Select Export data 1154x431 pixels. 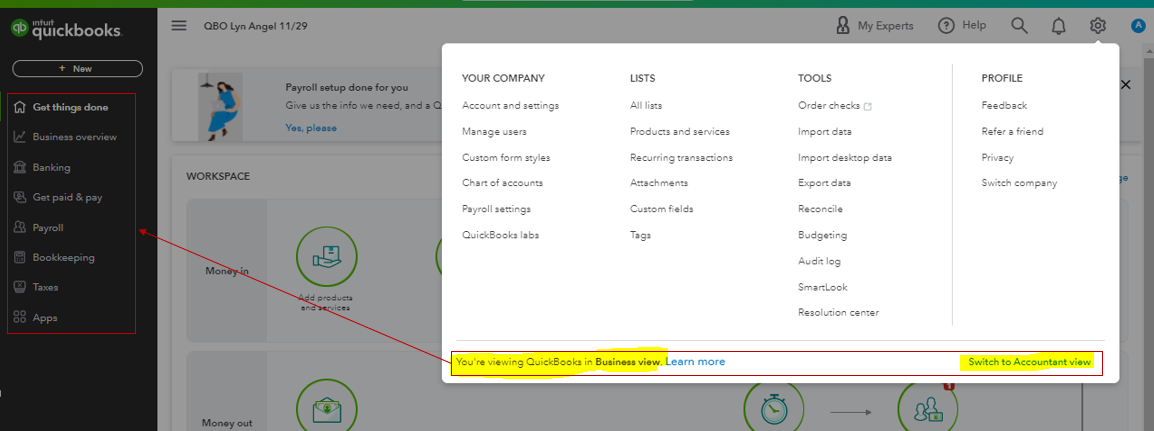tap(825, 182)
